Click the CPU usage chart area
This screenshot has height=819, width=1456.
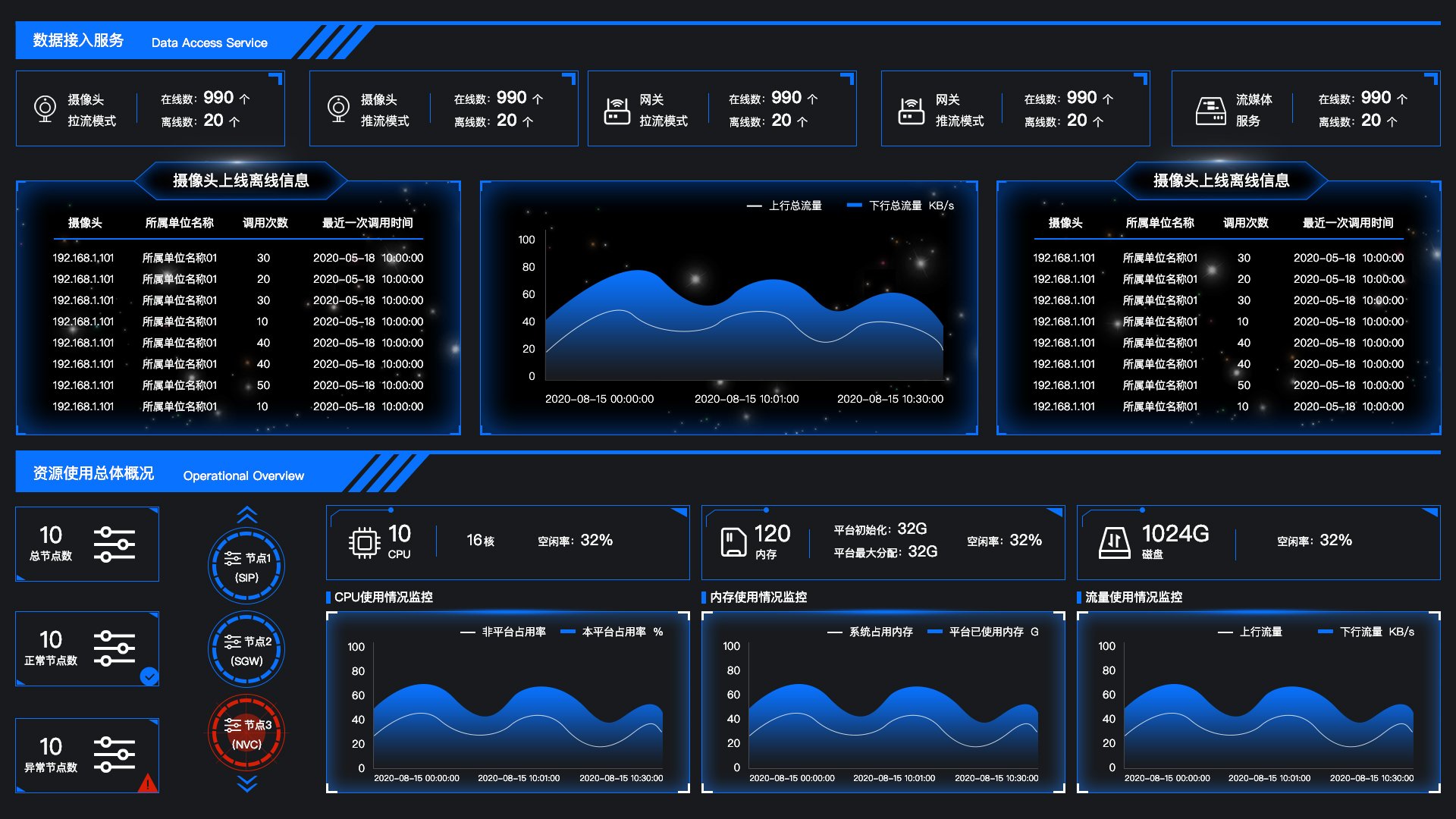(518, 728)
